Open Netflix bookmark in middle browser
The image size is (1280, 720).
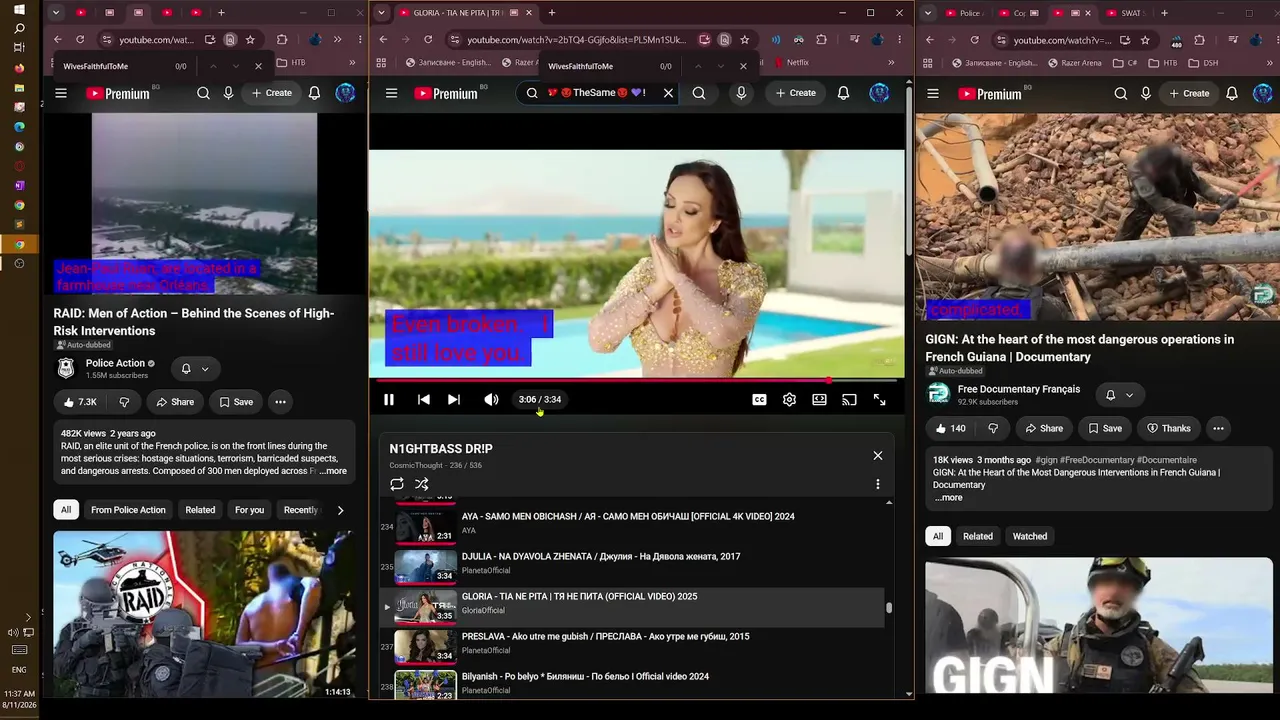[x=790, y=62]
